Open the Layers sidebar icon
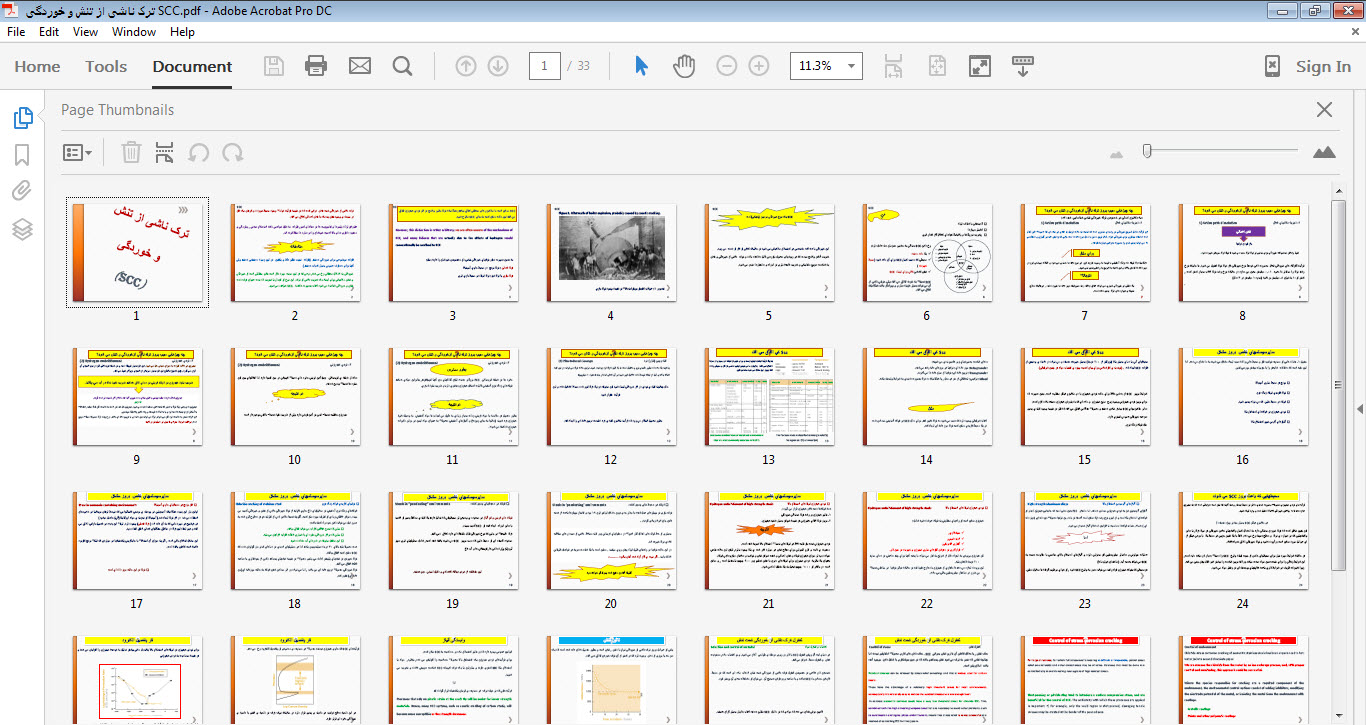Image resolution: width=1366 pixels, height=725 pixels. click(22, 228)
